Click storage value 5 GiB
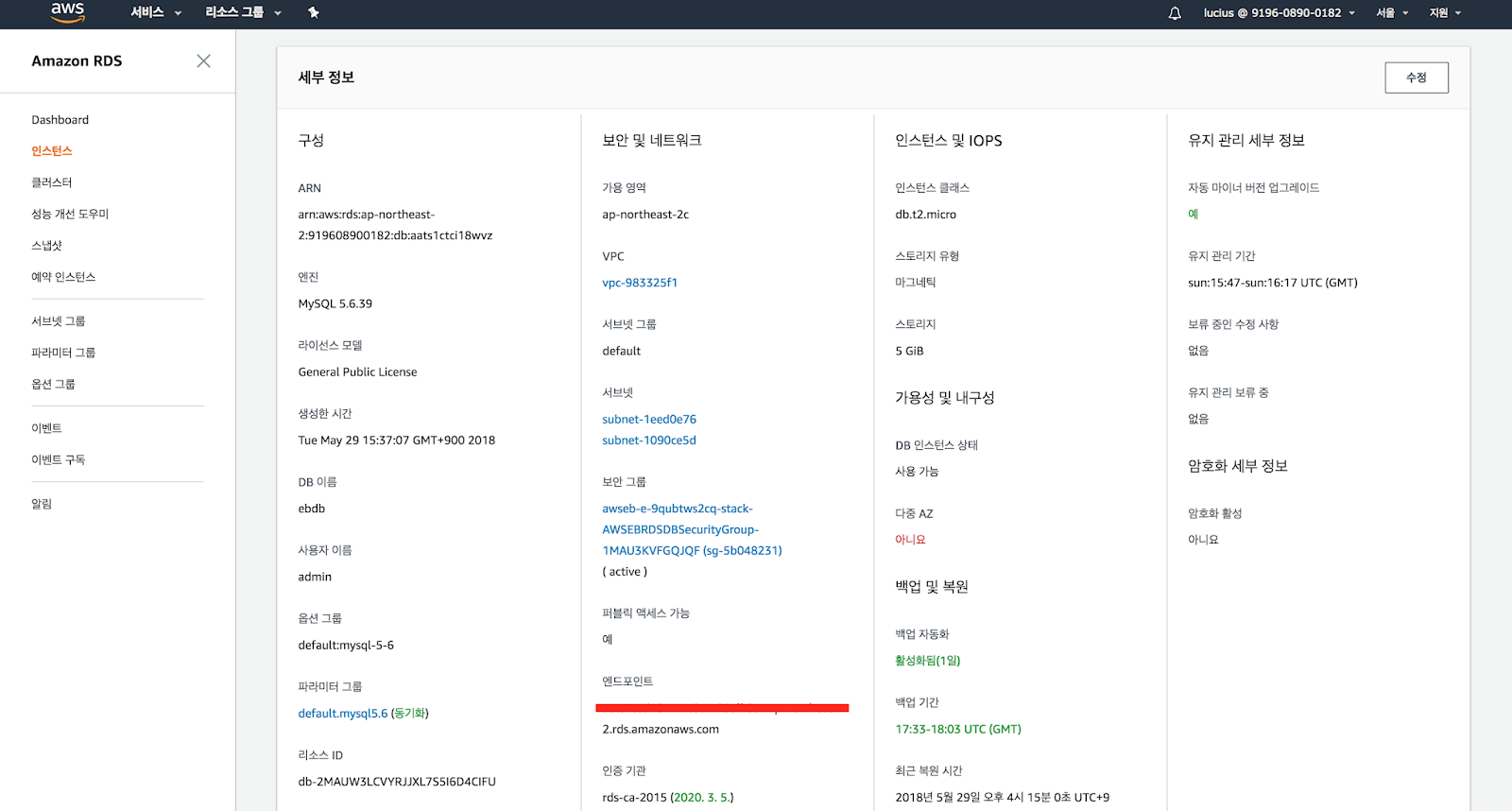Image resolution: width=1512 pixels, height=811 pixels. coord(909,351)
